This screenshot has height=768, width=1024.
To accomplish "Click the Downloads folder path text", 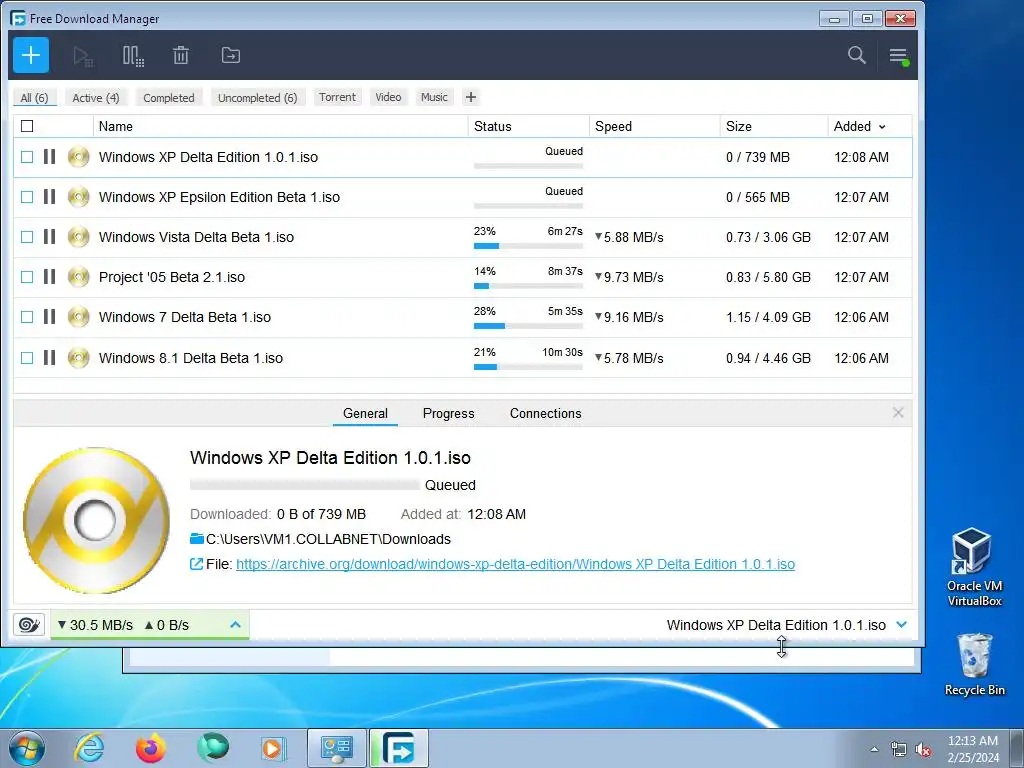I will pos(328,539).
